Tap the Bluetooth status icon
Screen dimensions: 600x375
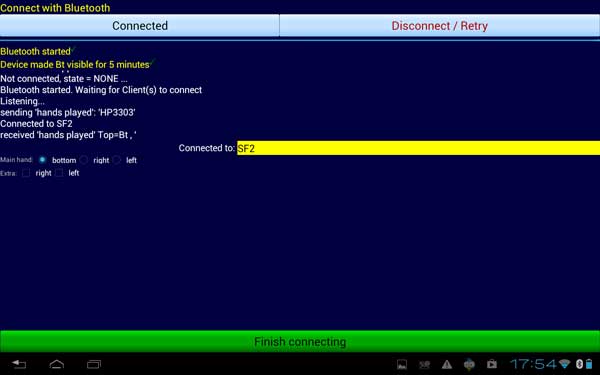579,364
